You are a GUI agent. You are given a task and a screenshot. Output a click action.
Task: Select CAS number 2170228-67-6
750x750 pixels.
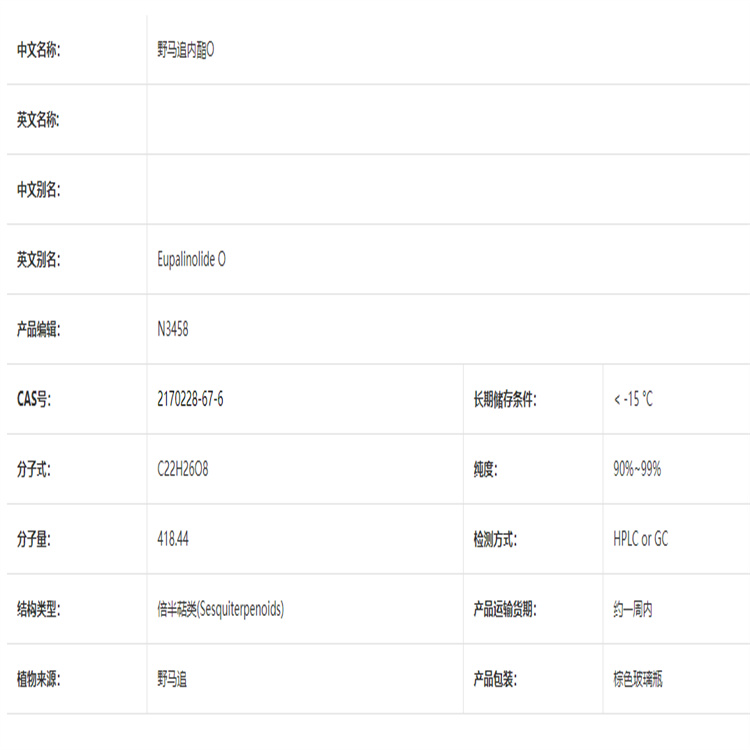pos(190,400)
